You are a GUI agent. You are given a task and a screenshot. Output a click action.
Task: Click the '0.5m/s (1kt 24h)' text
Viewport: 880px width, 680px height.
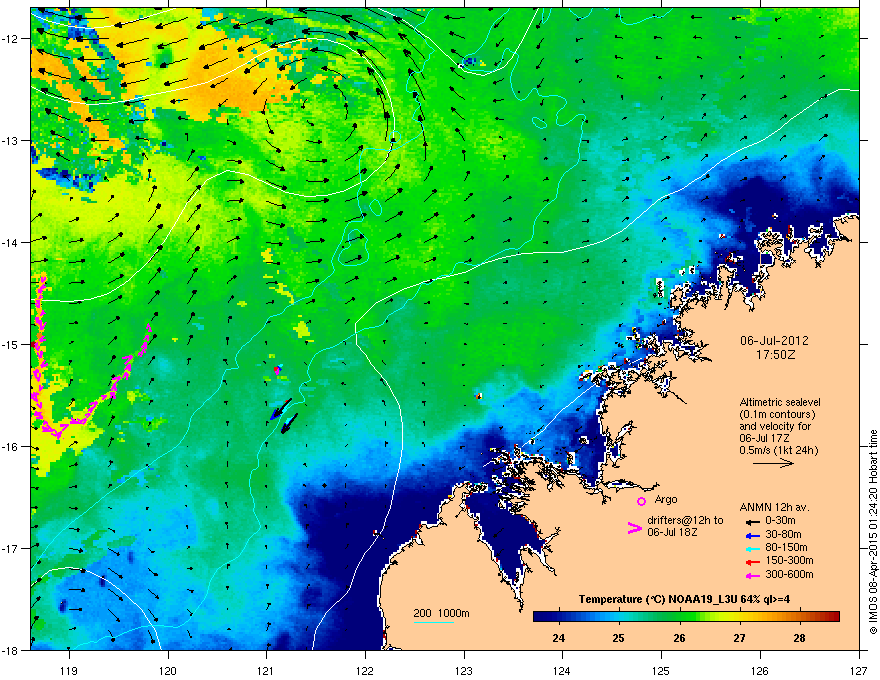coord(778,450)
